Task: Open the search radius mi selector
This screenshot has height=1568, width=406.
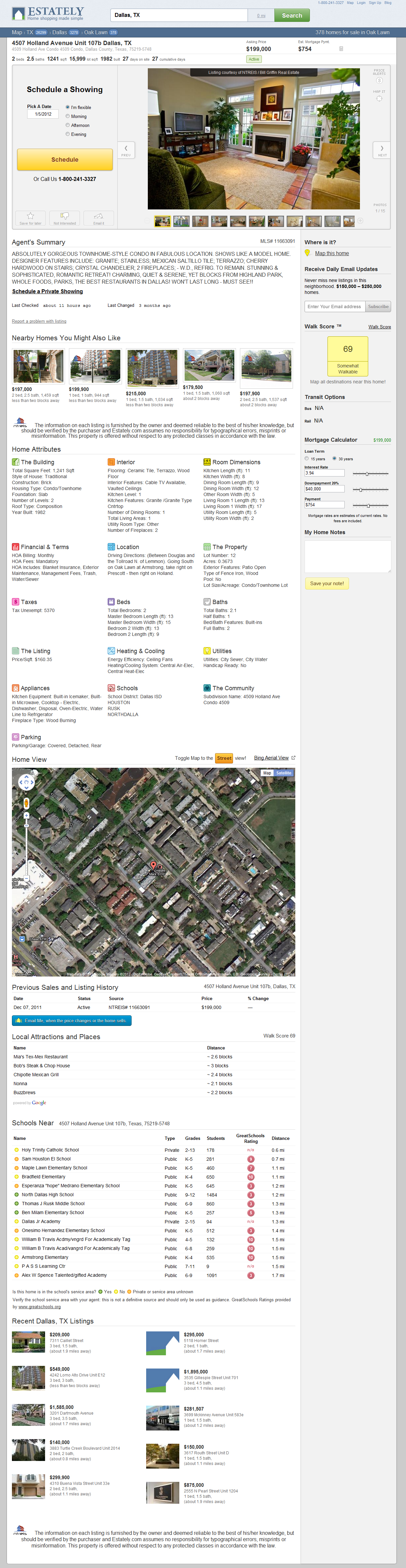Action: 261,16
